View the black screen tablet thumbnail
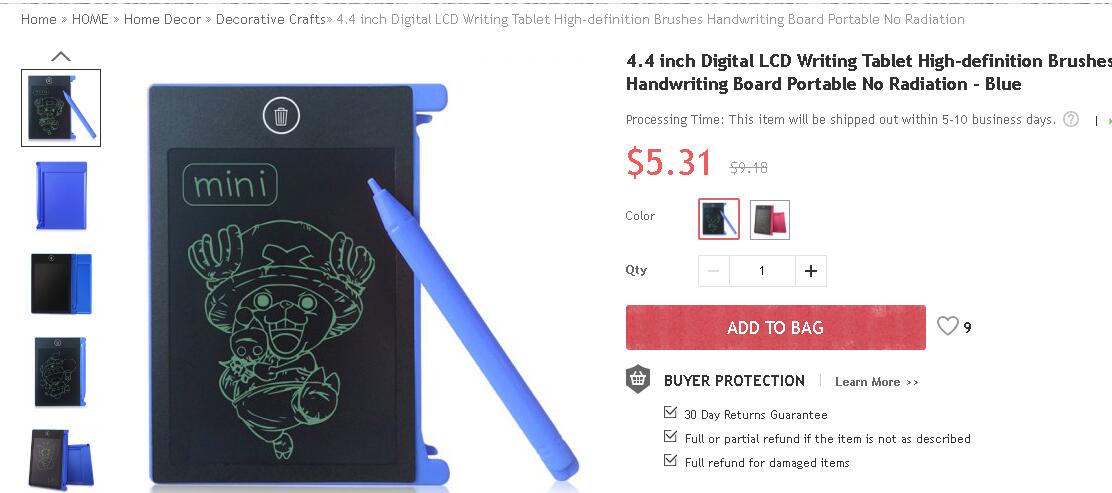Screen dimensions: 1112x493 [61, 284]
